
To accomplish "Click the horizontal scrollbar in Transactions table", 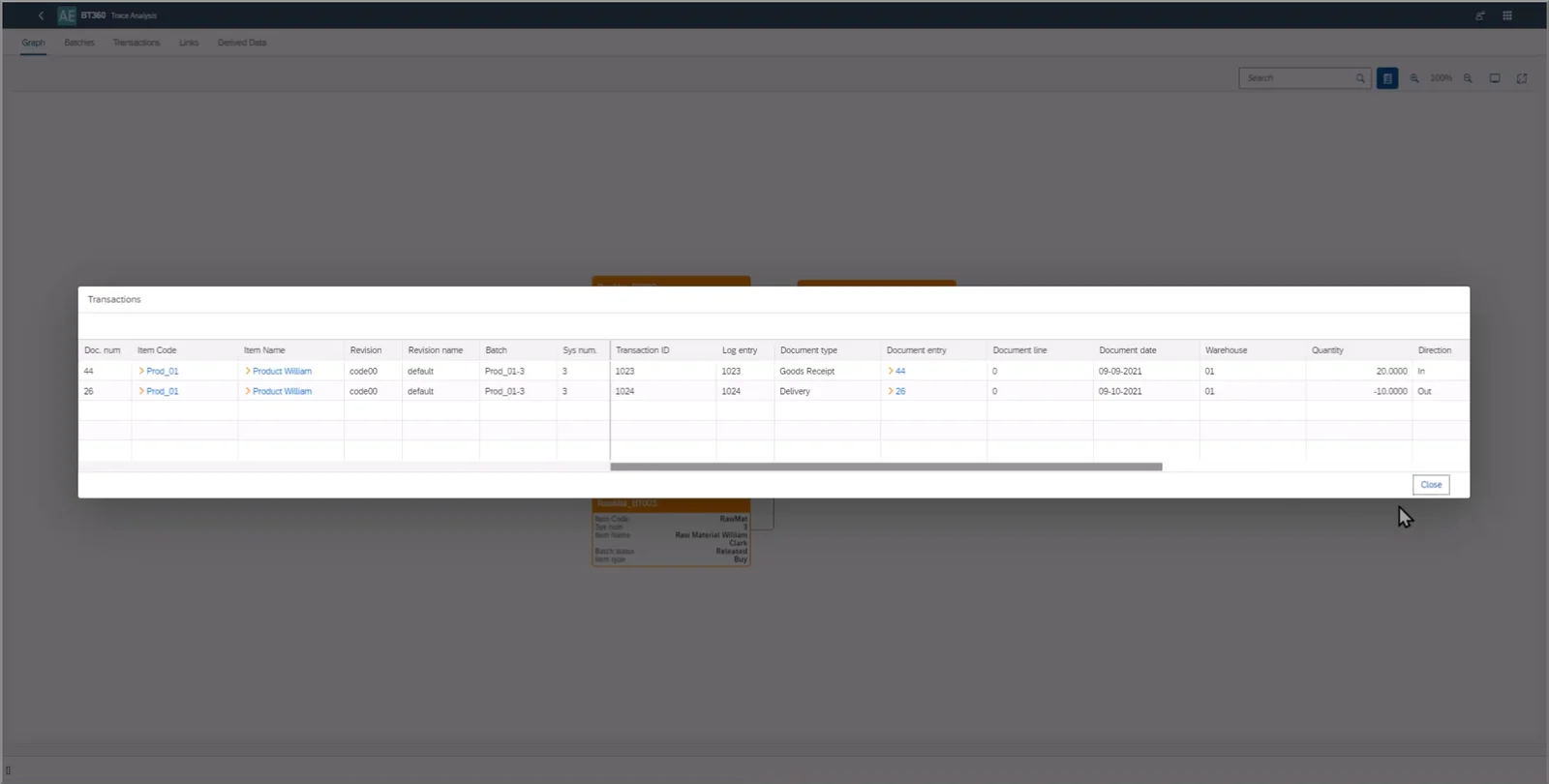I will (886, 467).
